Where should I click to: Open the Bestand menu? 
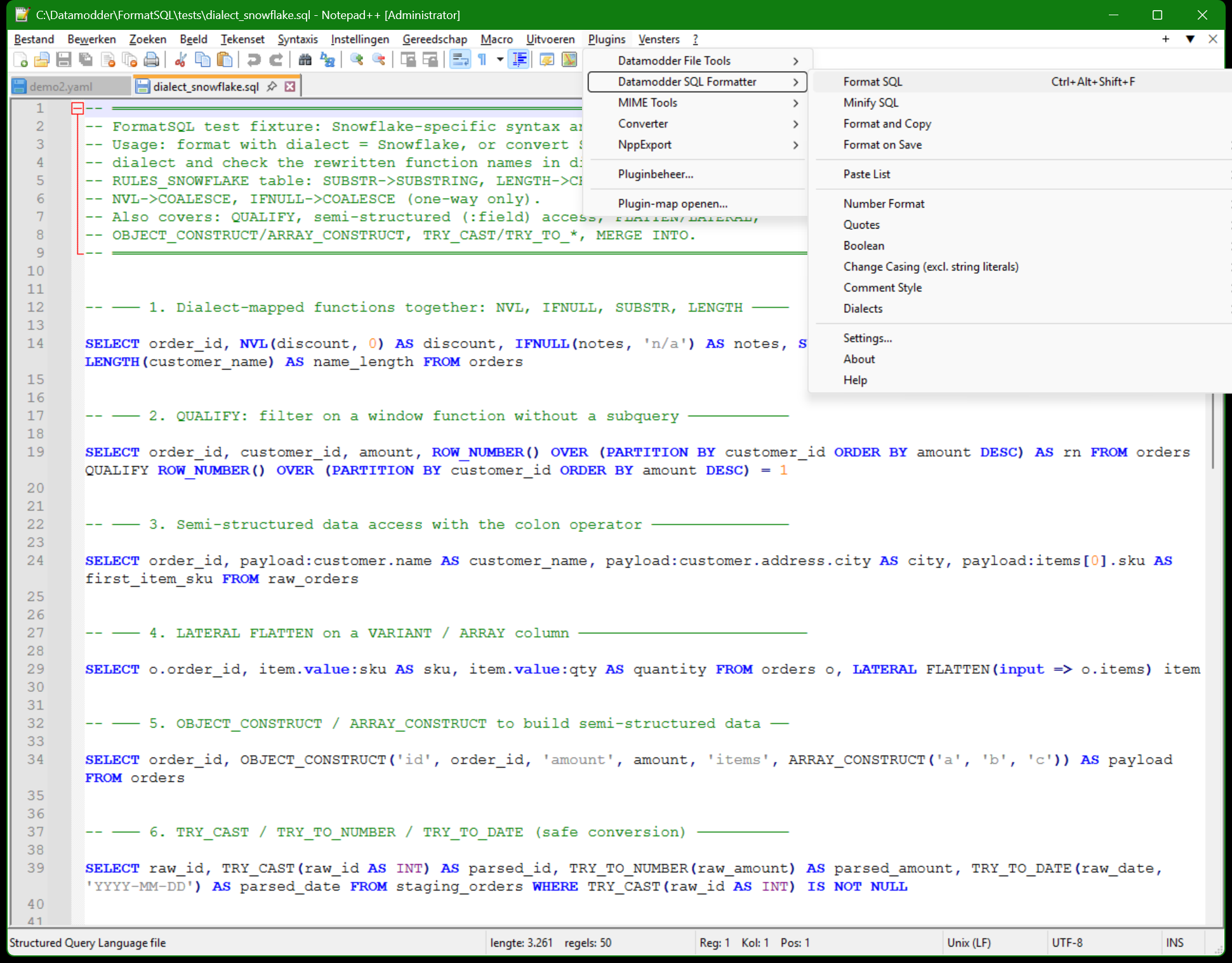point(34,39)
